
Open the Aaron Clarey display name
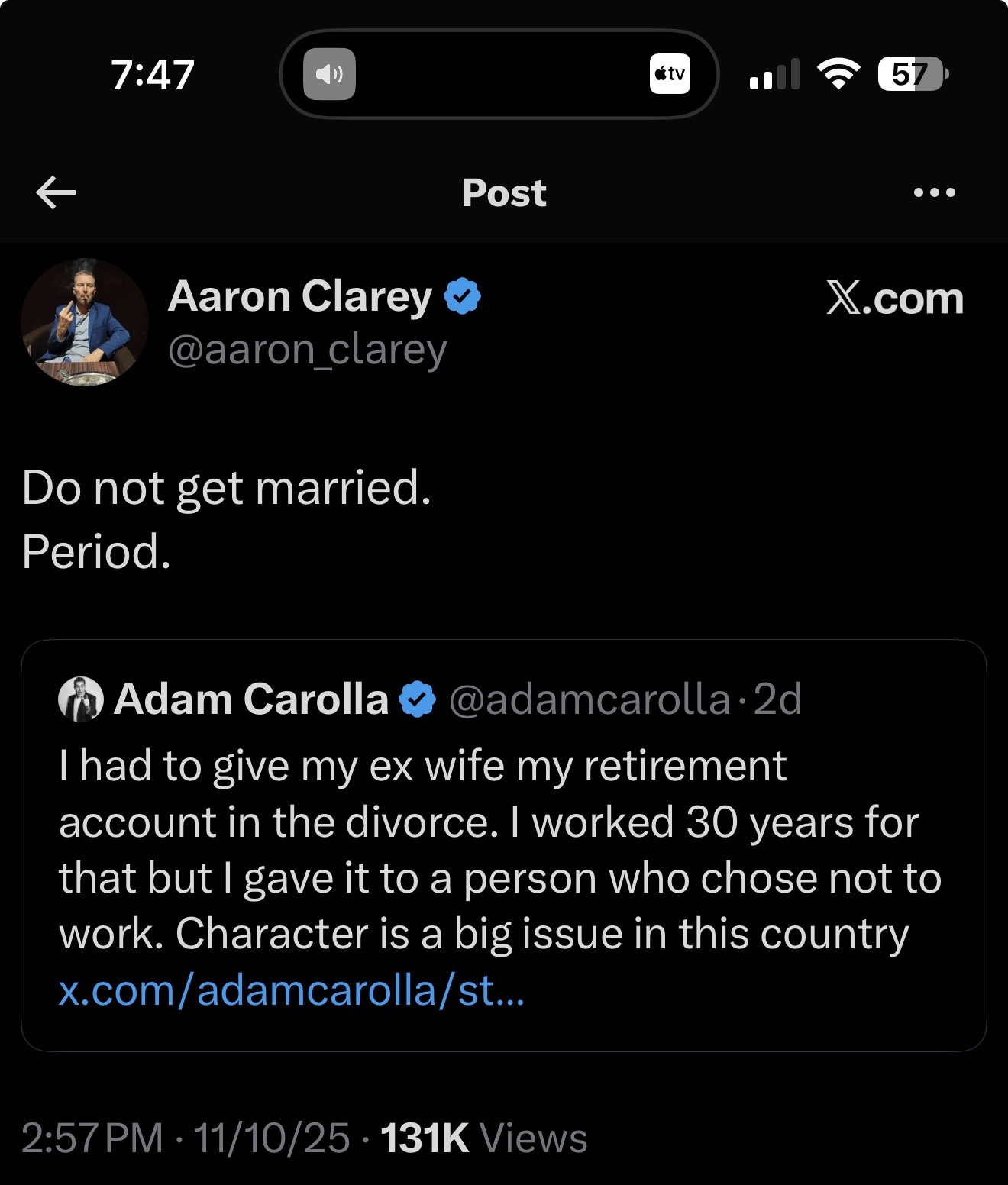tap(300, 296)
